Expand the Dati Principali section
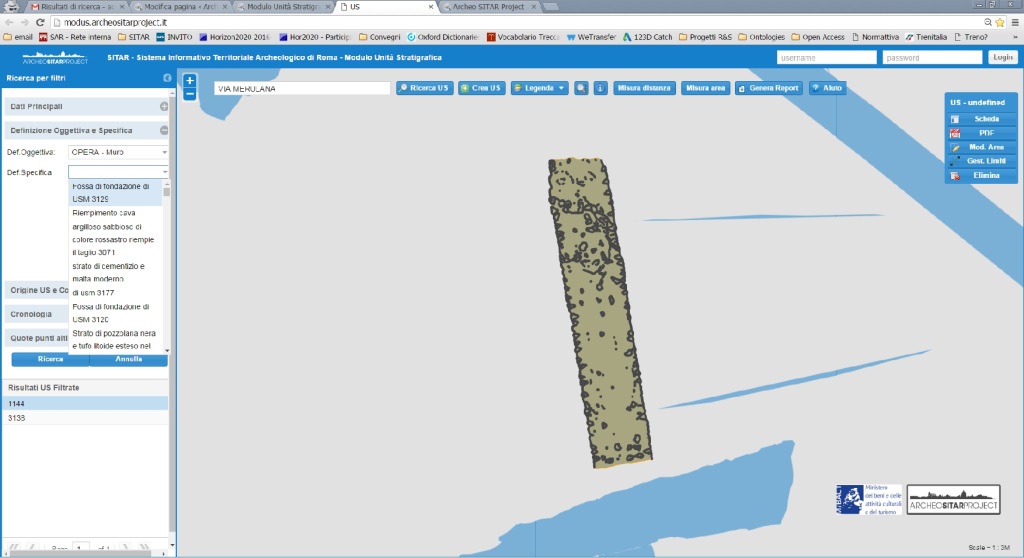The height and width of the screenshot is (558, 1024). tap(164, 107)
